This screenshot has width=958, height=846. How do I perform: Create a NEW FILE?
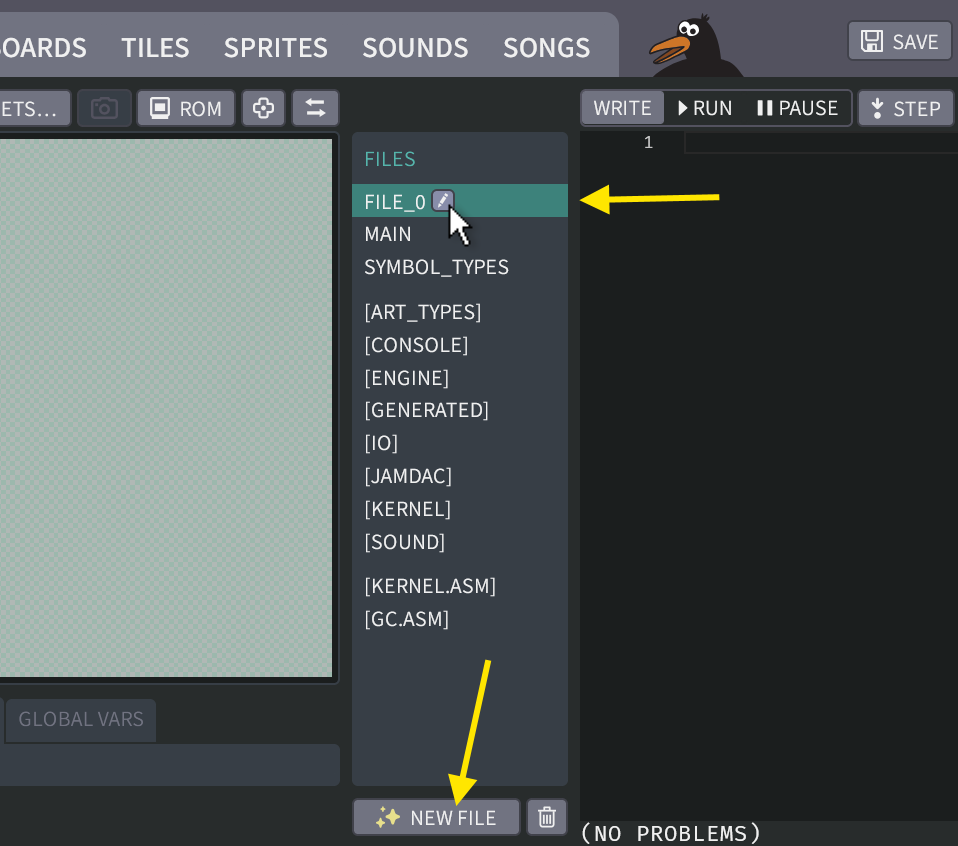click(436, 817)
